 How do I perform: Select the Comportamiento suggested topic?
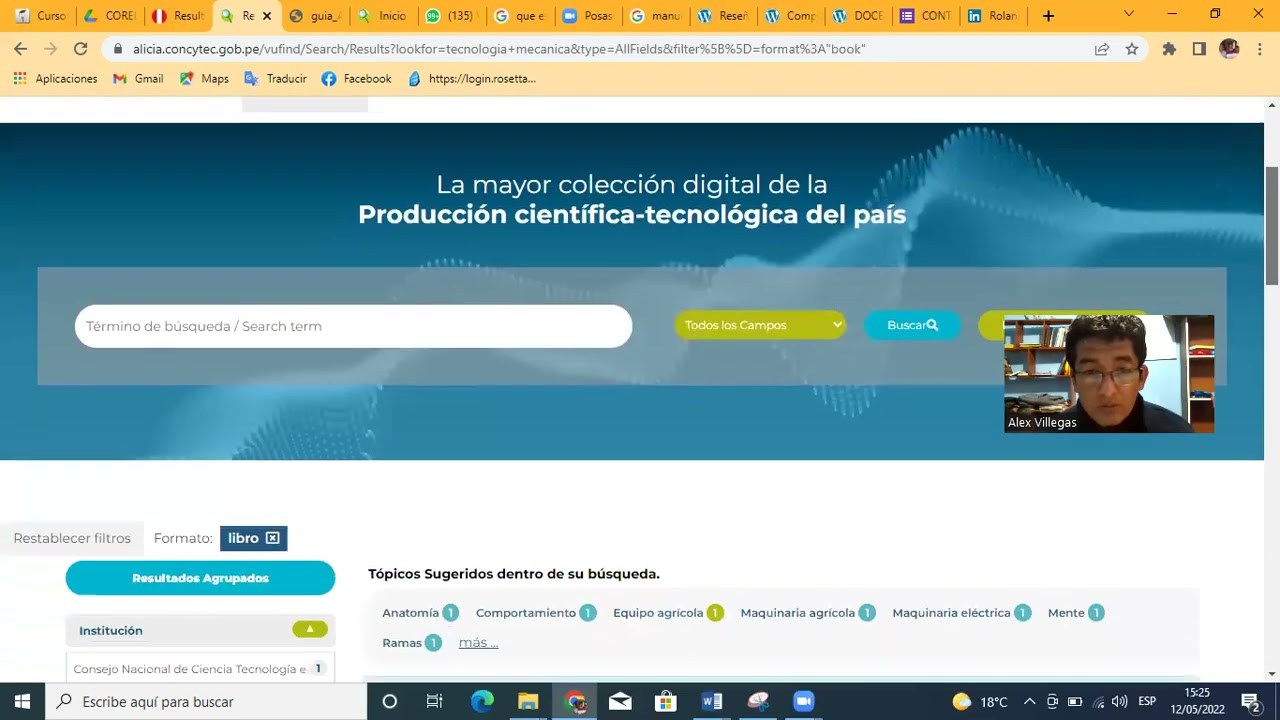(536, 613)
